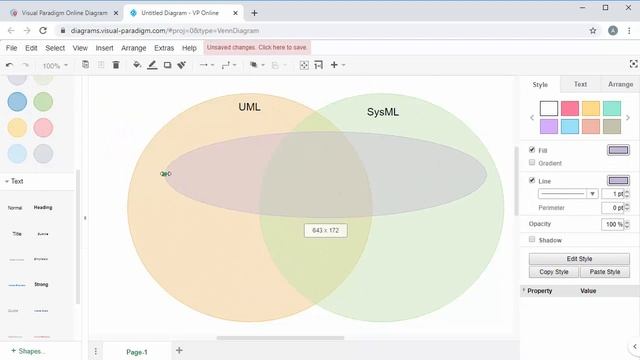Open the browser profile avatar
The width and height of the screenshot is (640, 360).
coord(613,31)
